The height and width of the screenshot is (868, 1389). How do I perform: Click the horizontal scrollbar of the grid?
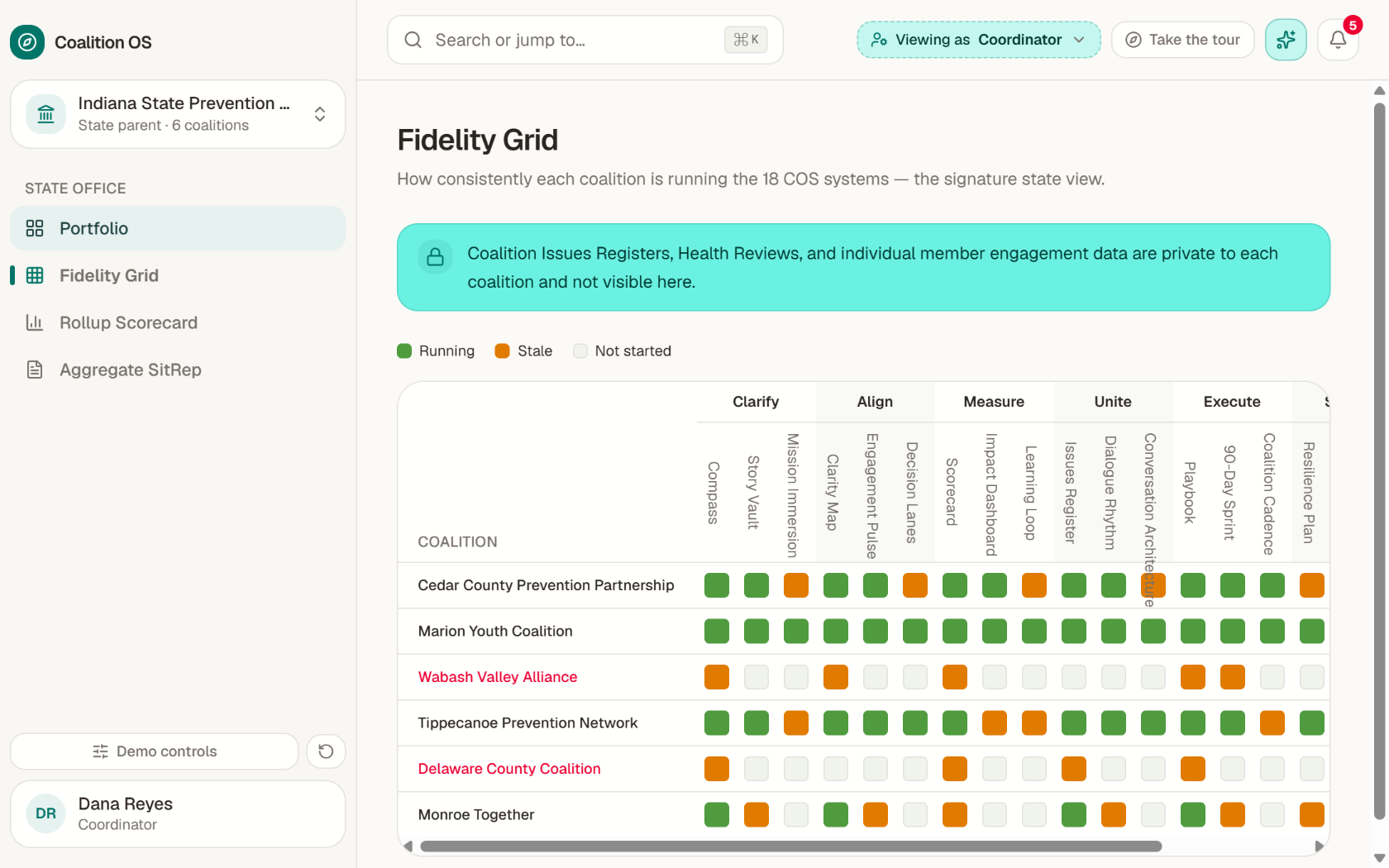(x=790, y=847)
